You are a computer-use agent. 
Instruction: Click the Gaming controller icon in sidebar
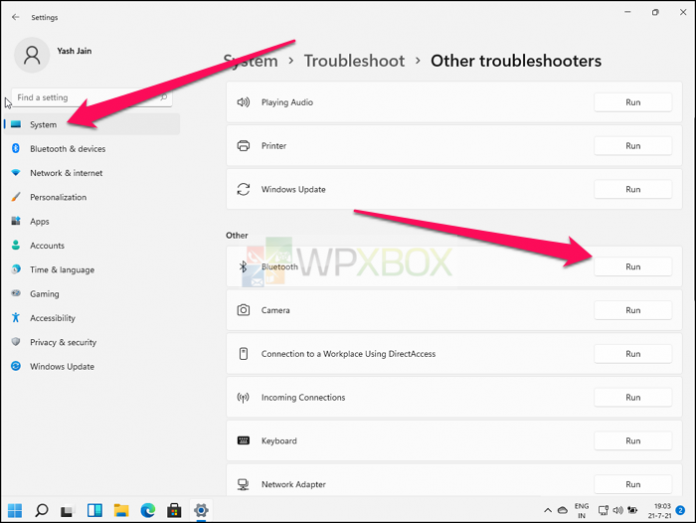[x=16, y=293]
